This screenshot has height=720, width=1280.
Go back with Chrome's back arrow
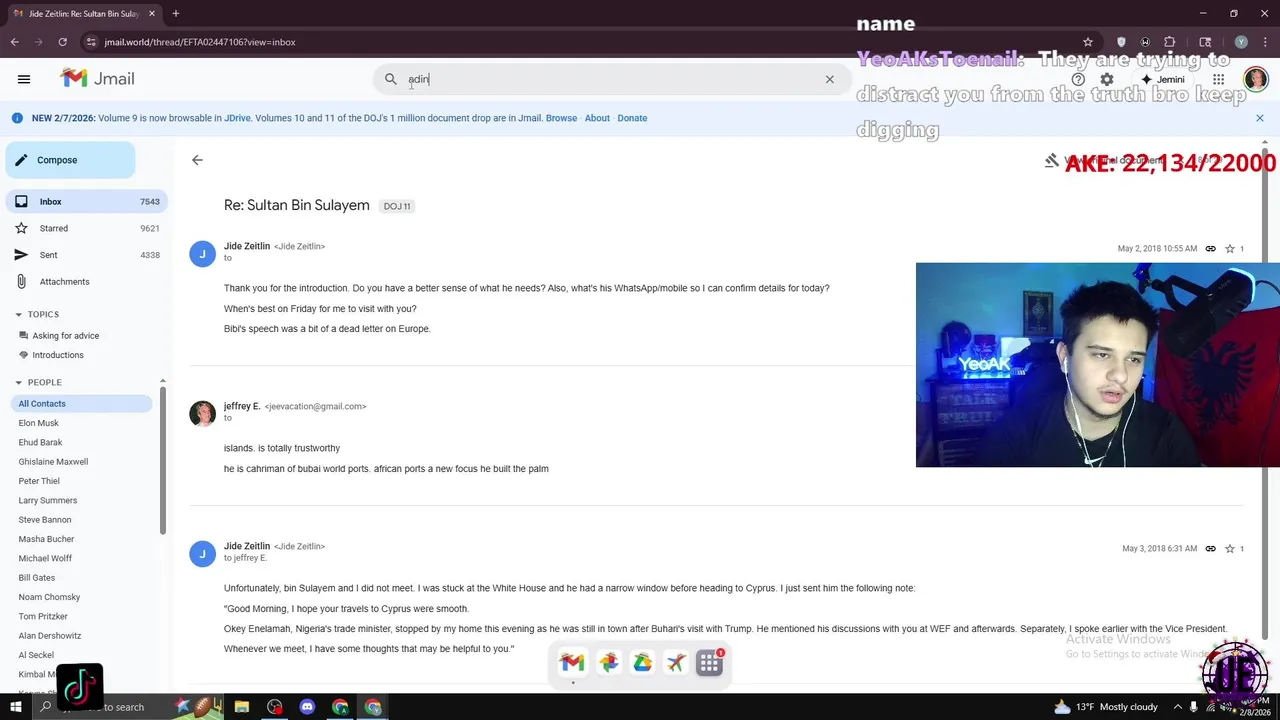[15, 42]
